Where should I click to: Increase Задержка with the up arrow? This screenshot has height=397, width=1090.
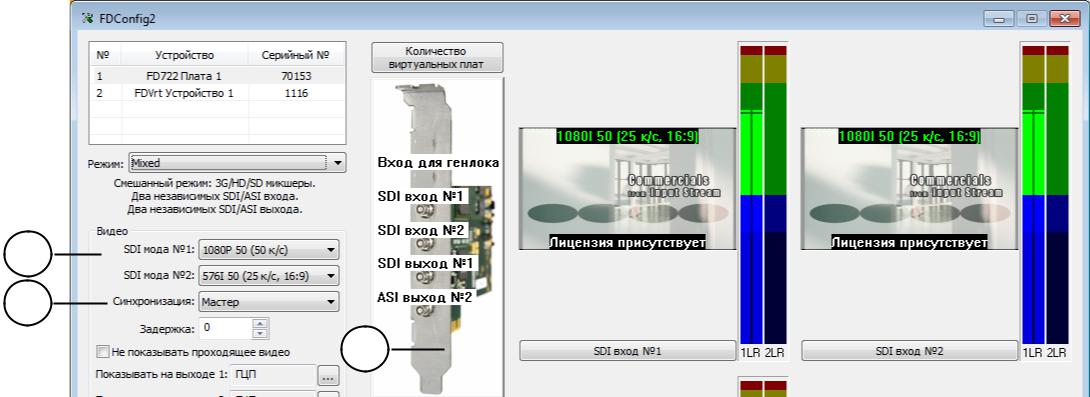coord(260,323)
